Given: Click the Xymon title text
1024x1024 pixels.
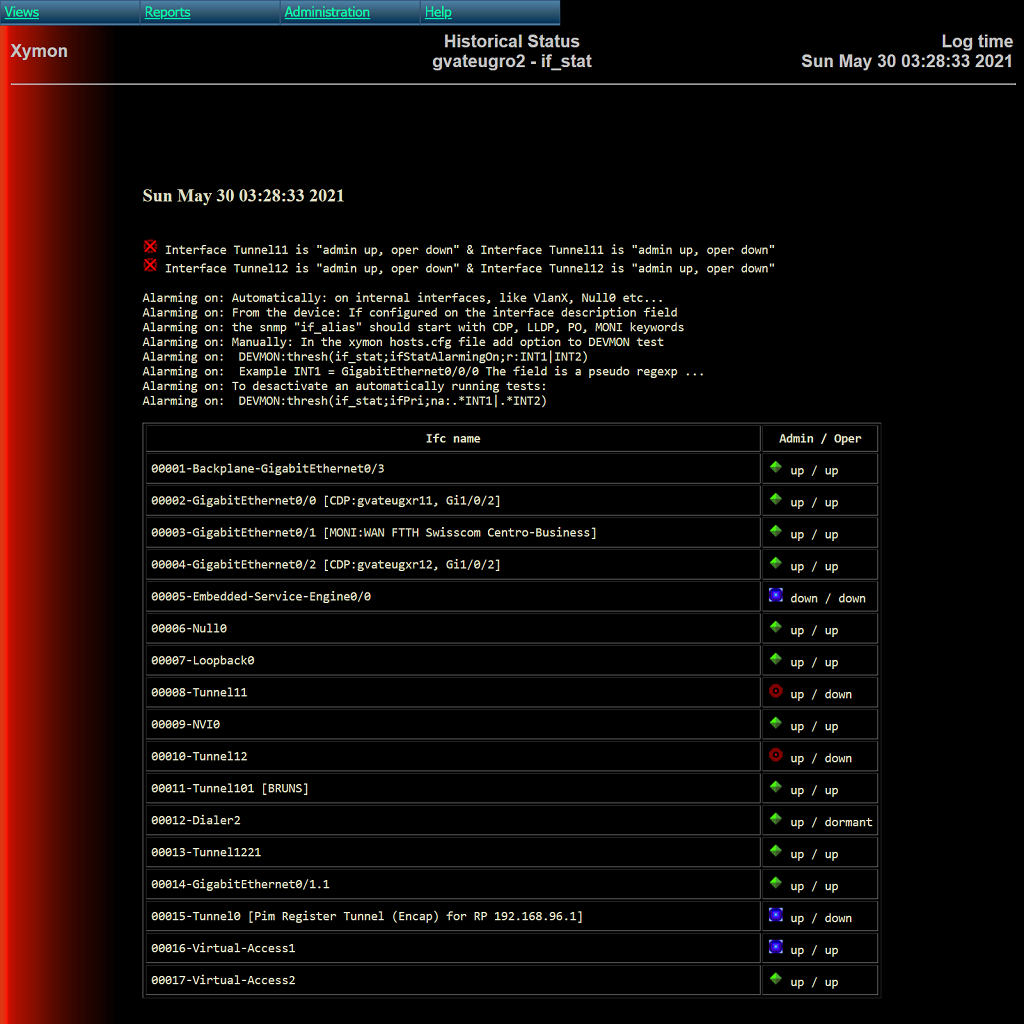Looking at the screenshot, I should click(x=39, y=51).
